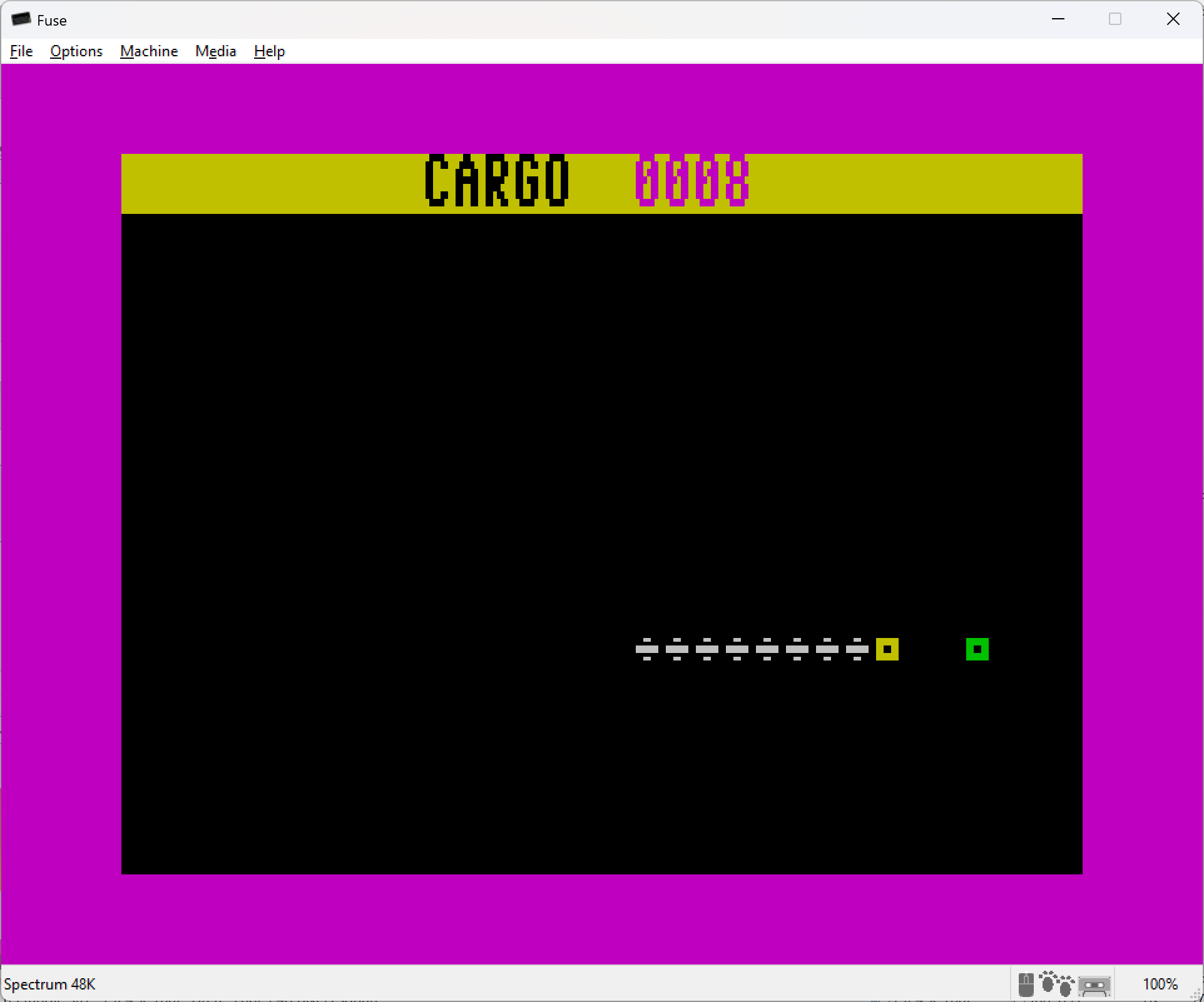Image resolution: width=1204 pixels, height=1002 pixels.
Task: Open the File menu
Action: click(21, 51)
